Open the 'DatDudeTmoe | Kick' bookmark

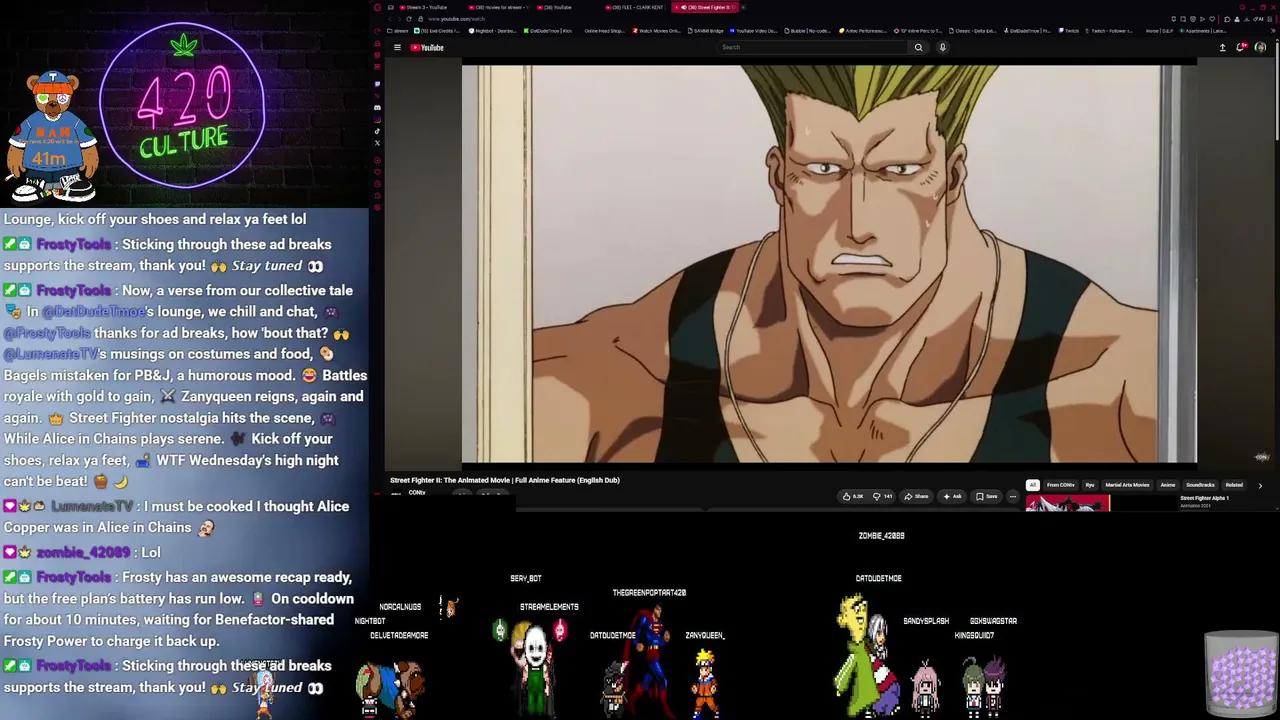click(x=547, y=31)
